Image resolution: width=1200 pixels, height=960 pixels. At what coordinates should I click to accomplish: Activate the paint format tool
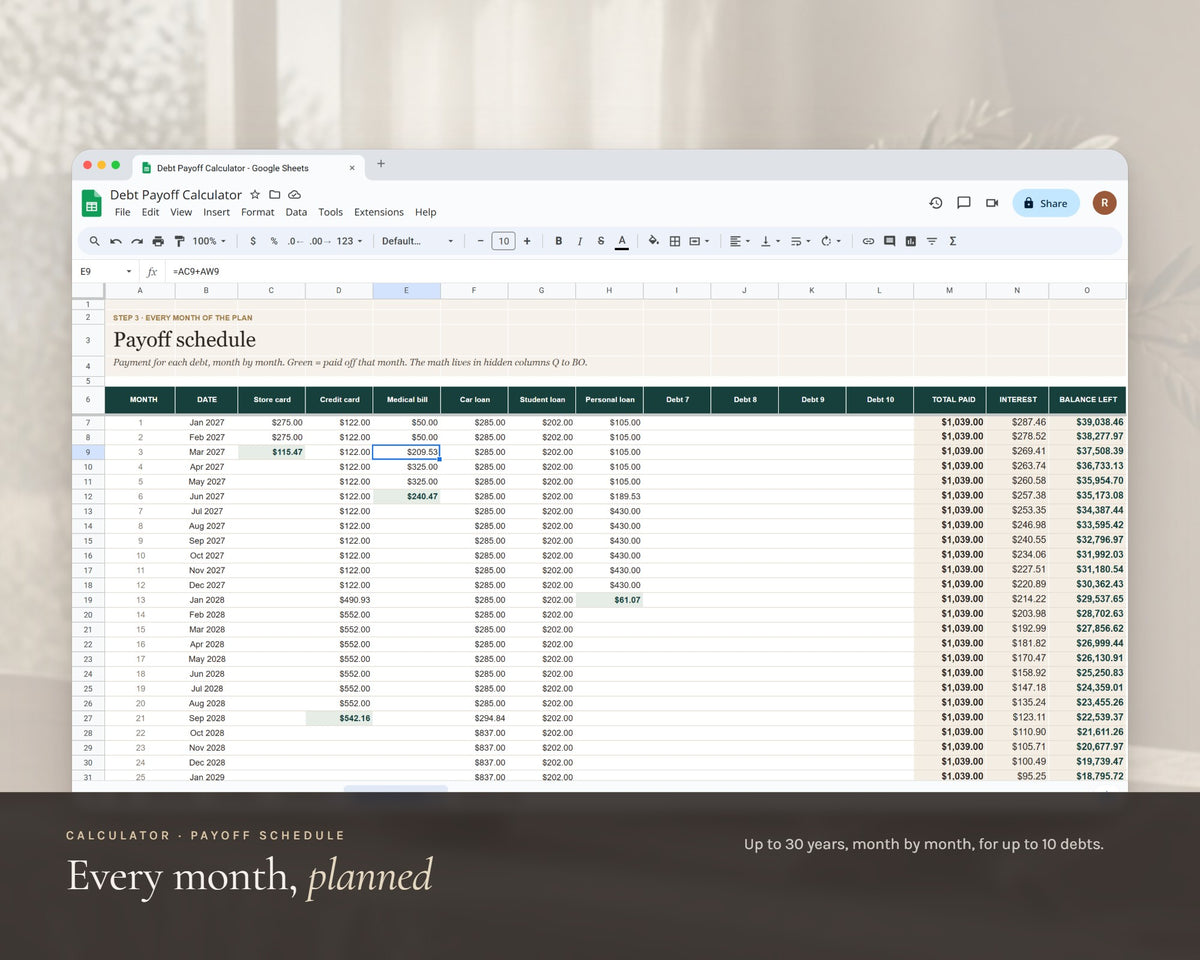180,241
